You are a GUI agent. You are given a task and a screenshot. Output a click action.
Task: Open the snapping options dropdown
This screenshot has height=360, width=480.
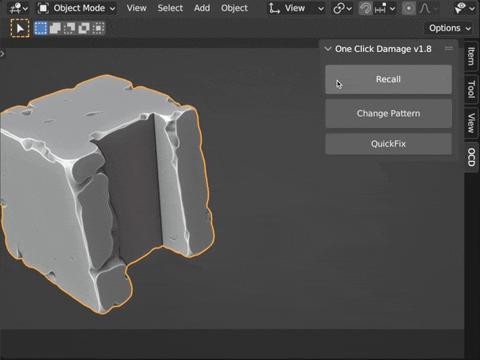385,8
